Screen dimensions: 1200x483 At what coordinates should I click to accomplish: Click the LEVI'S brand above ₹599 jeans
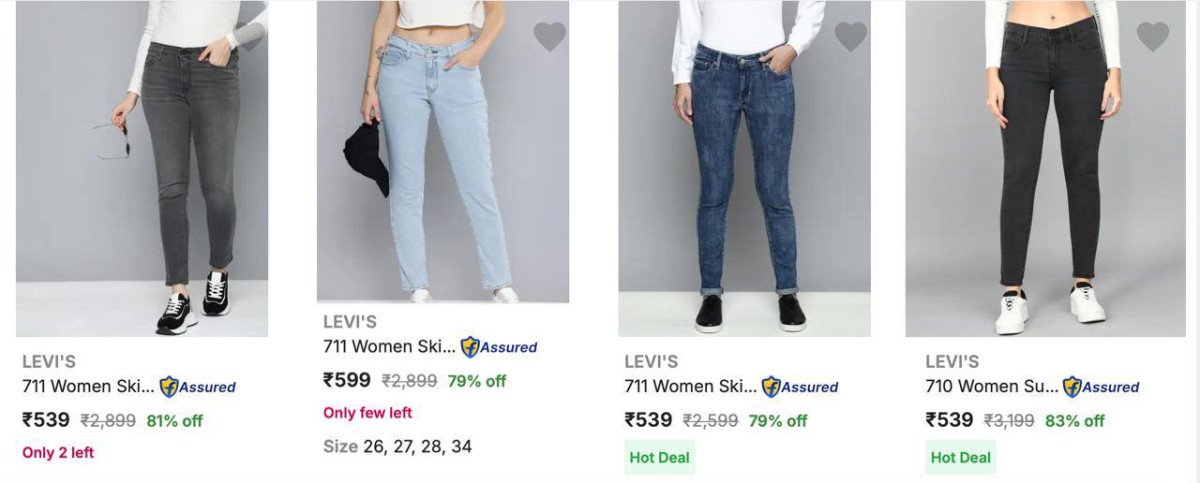(x=350, y=322)
